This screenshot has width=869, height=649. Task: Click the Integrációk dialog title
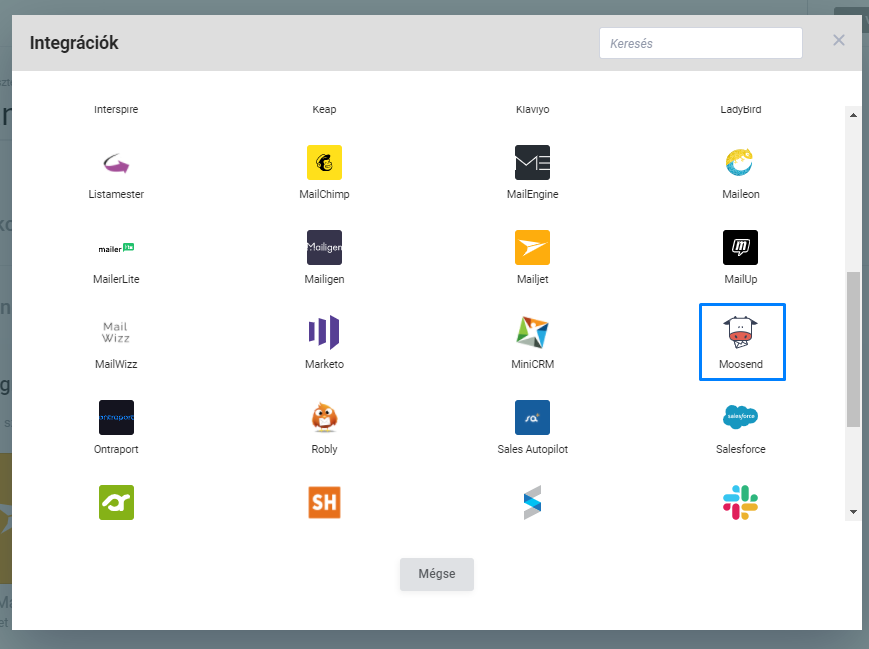(74, 43)
